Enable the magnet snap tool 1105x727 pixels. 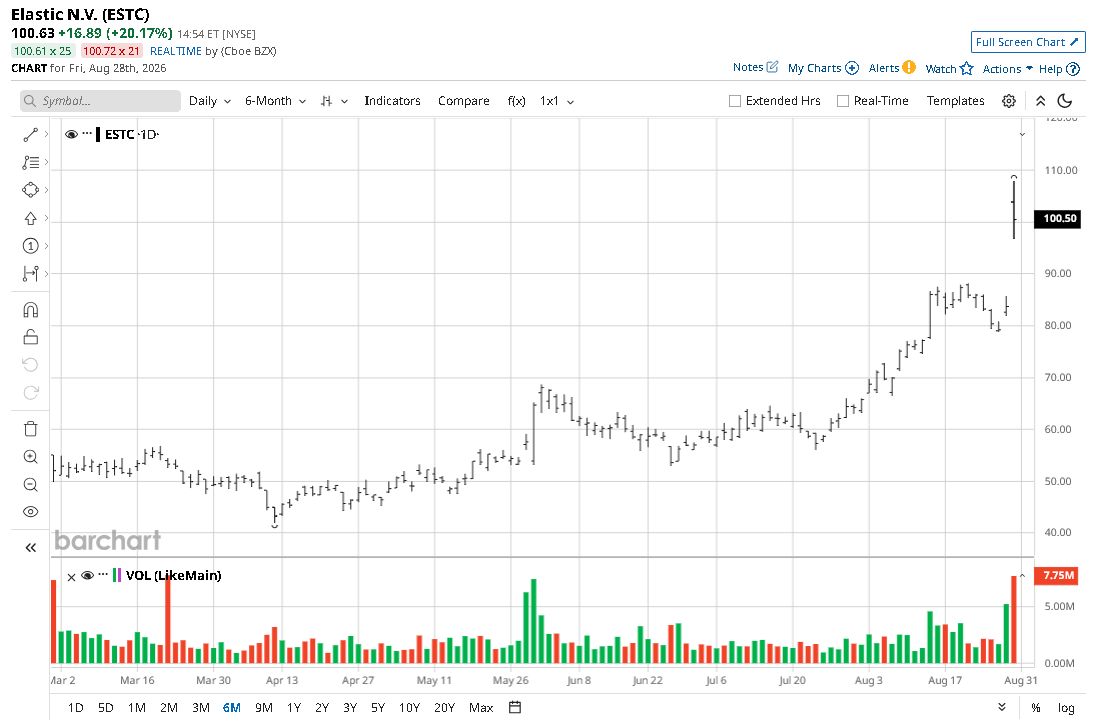point(30,310)
